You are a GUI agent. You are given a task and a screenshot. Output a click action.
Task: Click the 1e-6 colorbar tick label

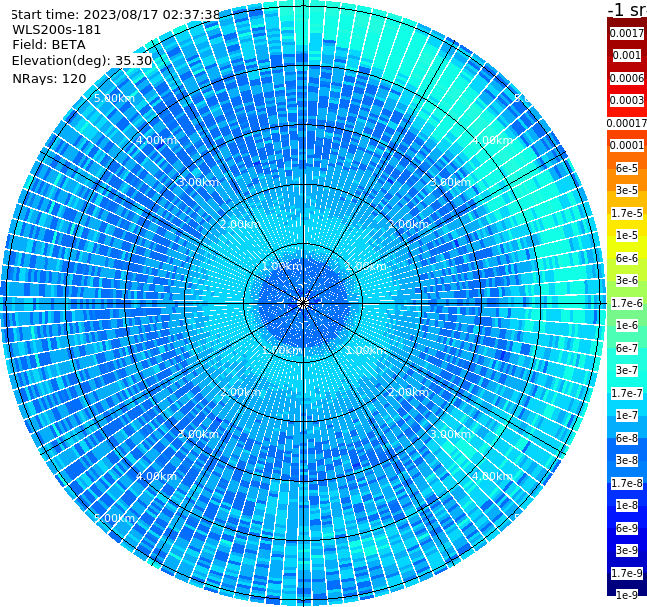[x=627, y=325]
